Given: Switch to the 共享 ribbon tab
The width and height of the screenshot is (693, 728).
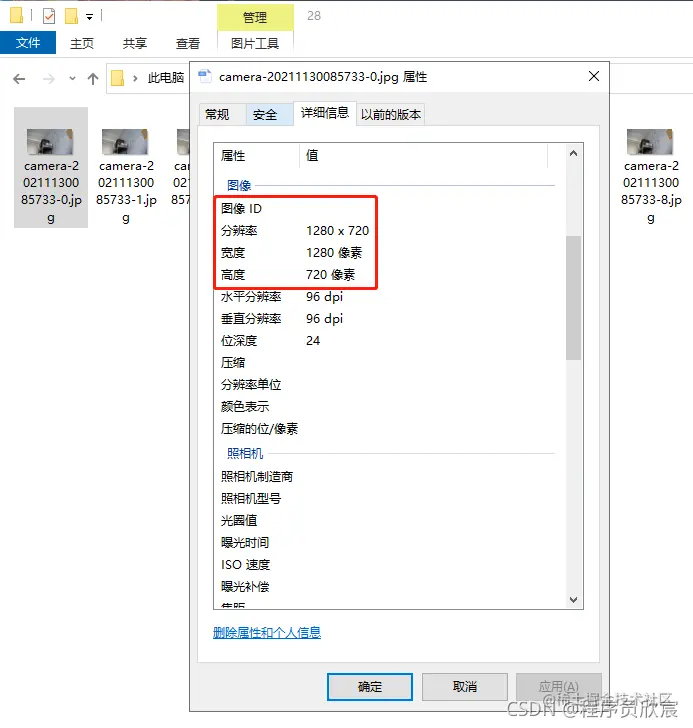Looking at the screenshot, I should (x=135, y=43).
